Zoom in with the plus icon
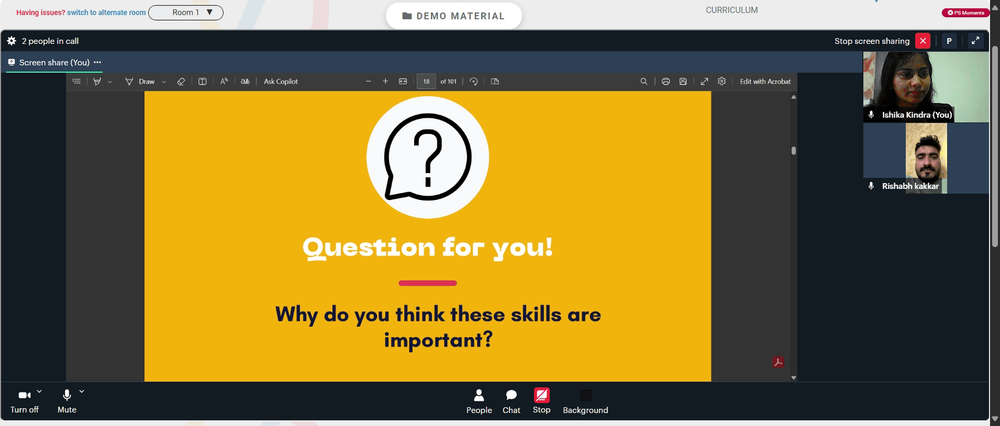Screen dimensions: 1000x426 (x=385, y=81)
